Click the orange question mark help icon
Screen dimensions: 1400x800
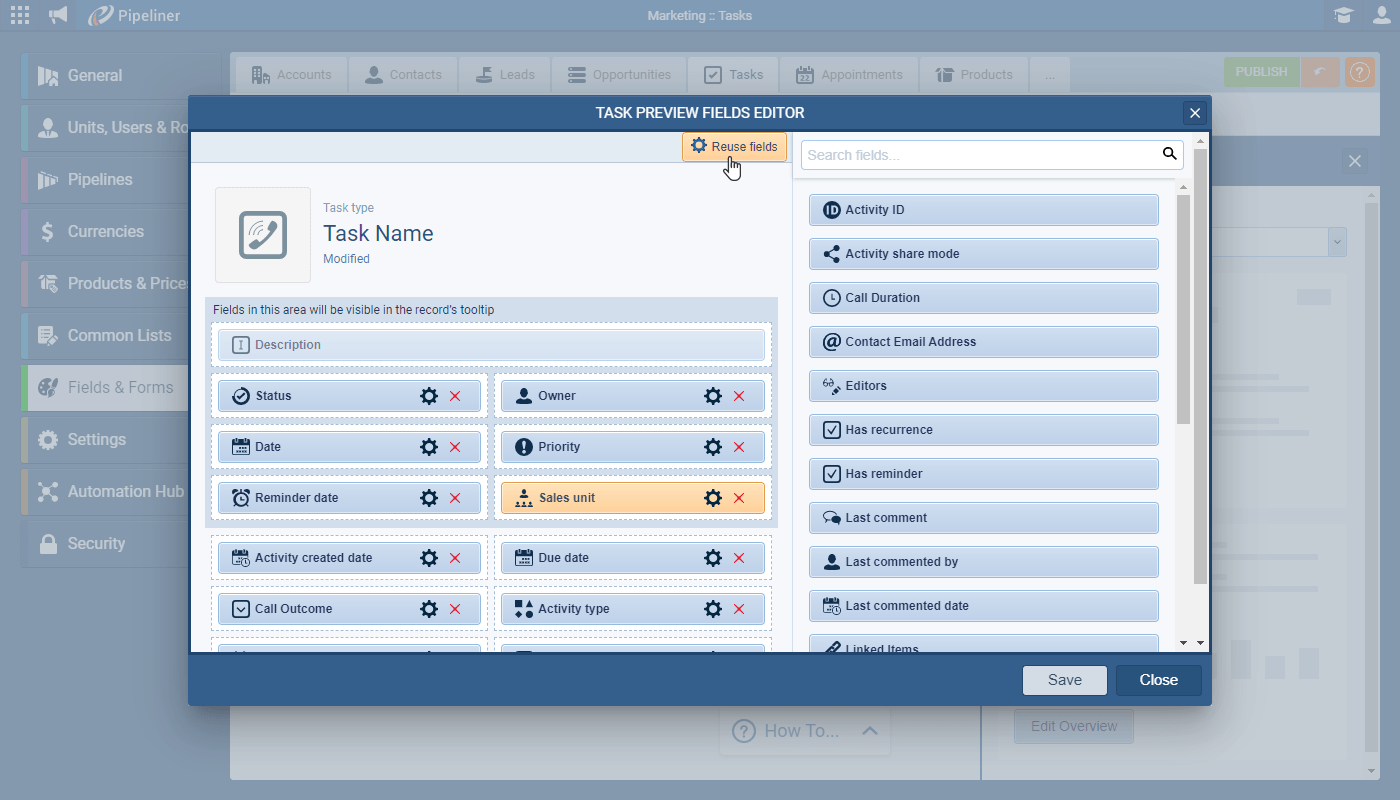pyautogui.click(x=1360, y=71)
